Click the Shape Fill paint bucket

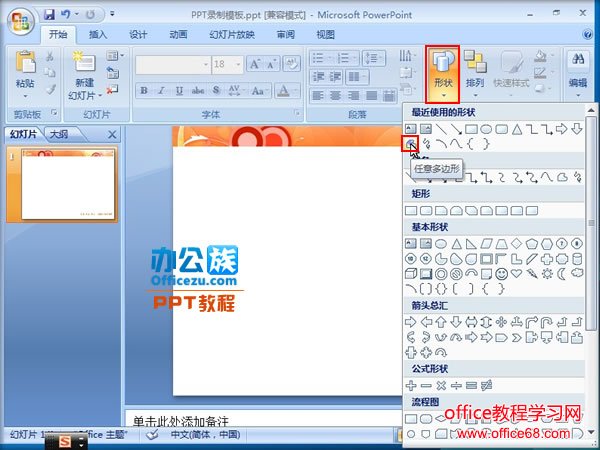(540, 56)
